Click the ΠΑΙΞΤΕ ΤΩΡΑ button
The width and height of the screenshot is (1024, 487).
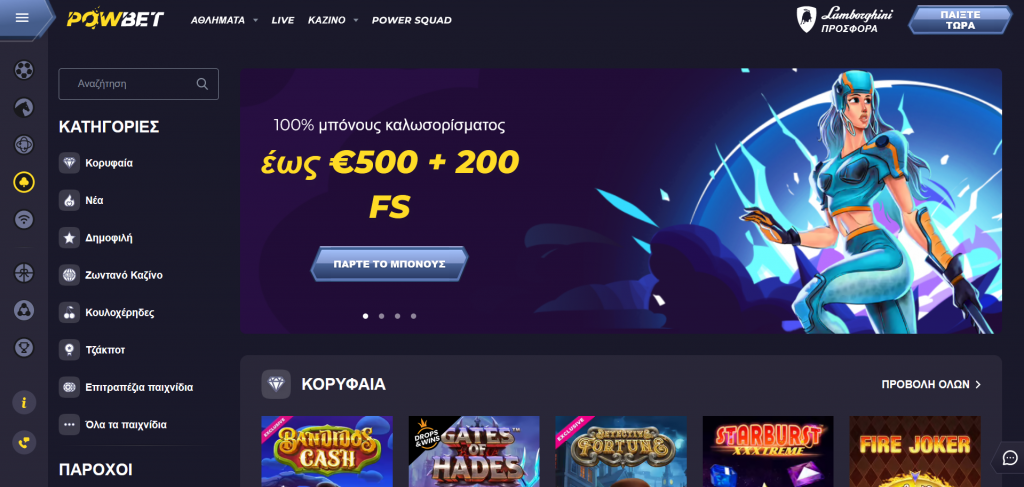pos(959,20)
